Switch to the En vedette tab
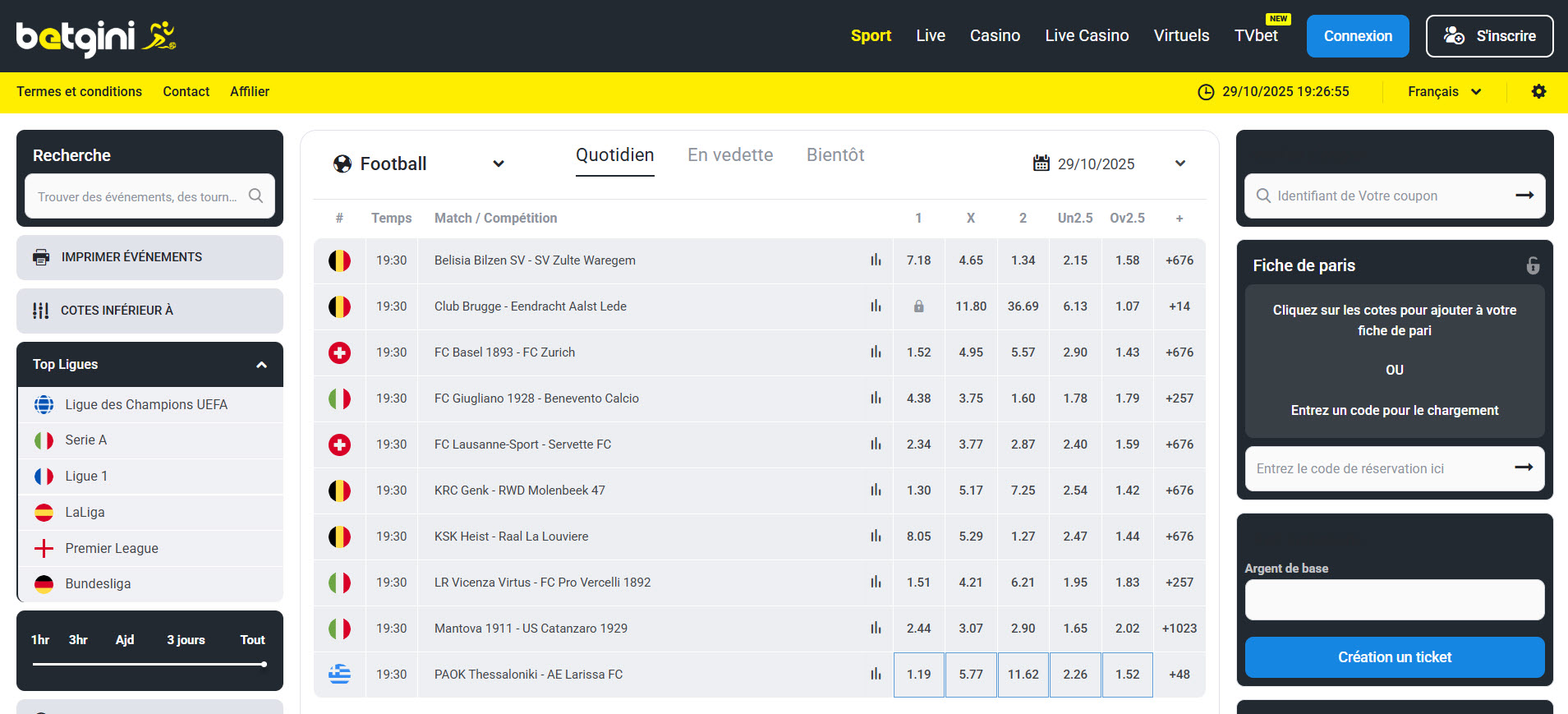The width and height of the screenshot is (1568, 714). click(730, 155)
